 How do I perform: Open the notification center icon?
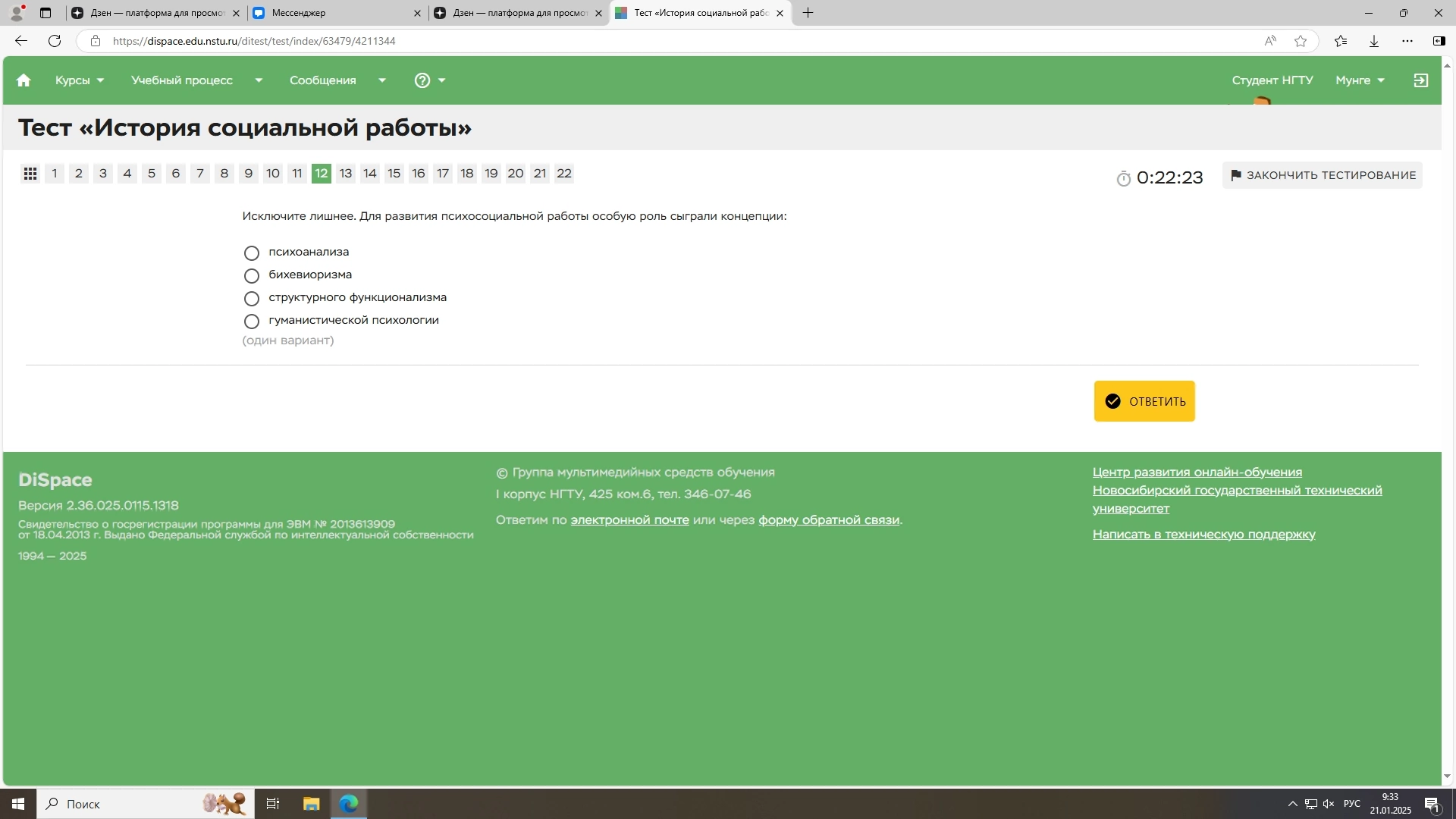(x=1432, y=804)
